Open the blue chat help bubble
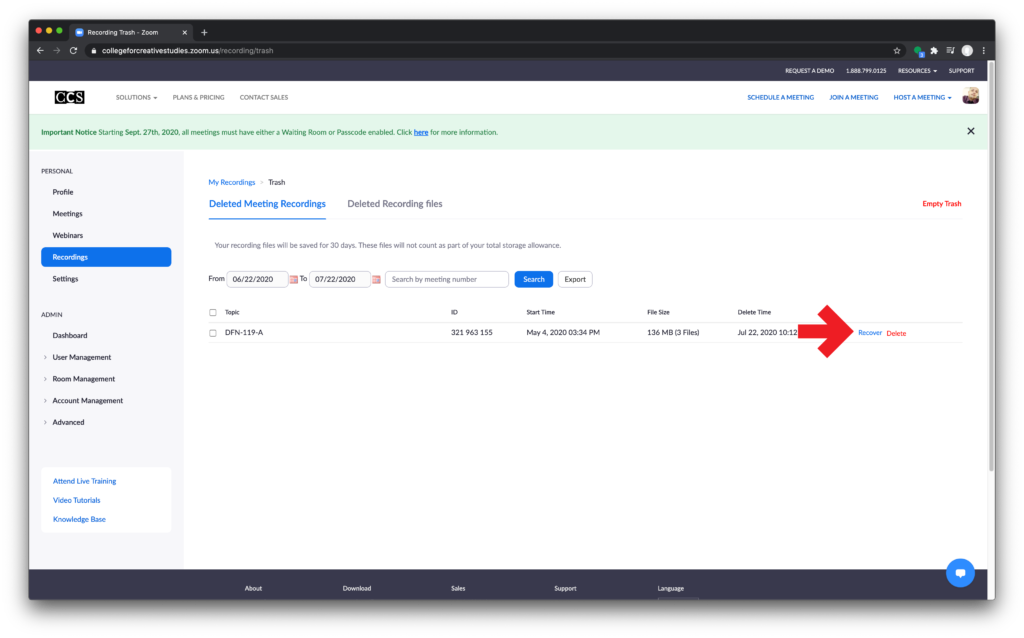Image resolution: width=1024 pixels, height=638 pixels. [x=960, y=573]
